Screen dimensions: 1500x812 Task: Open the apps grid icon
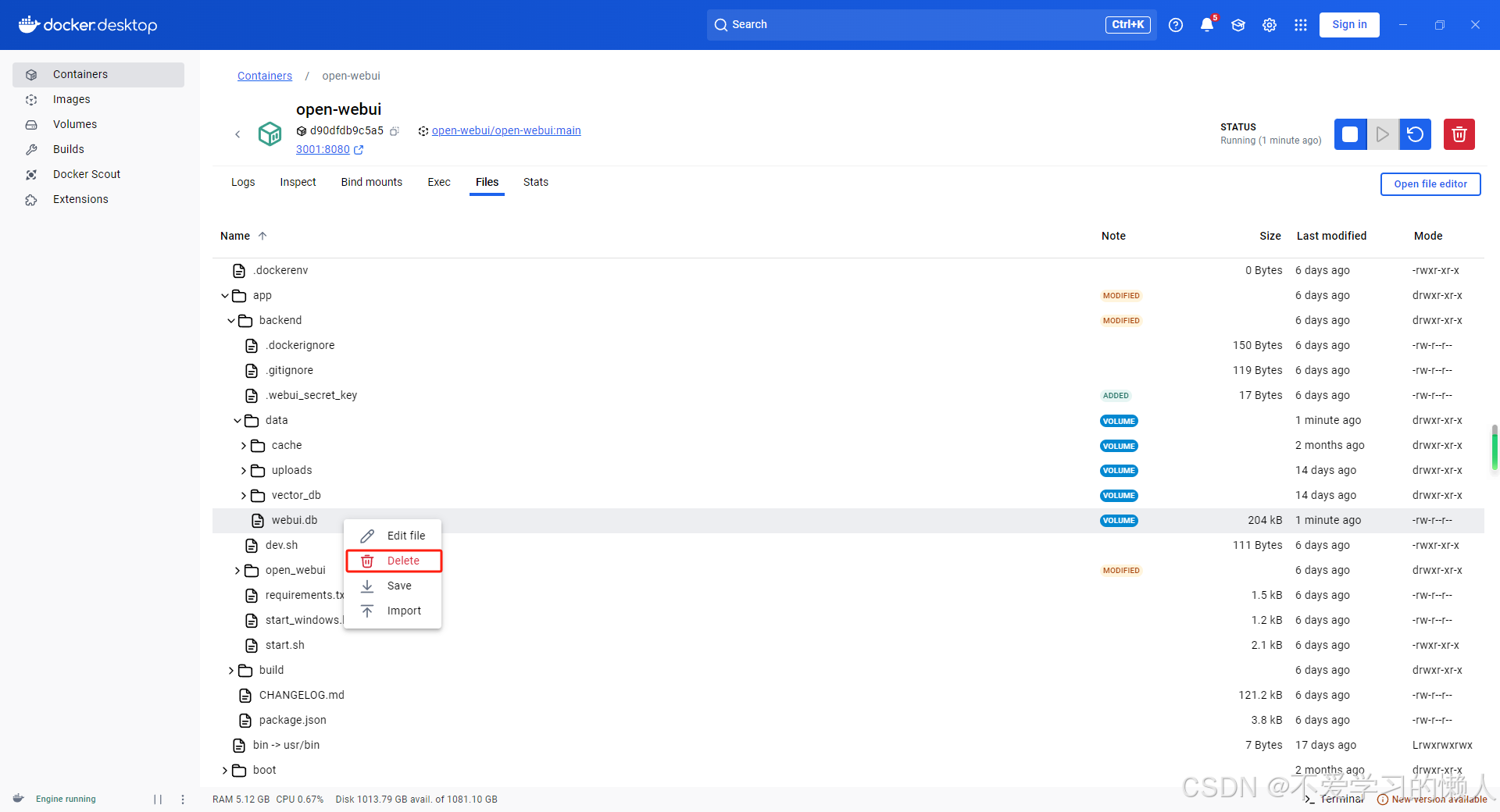(1301, 25)
